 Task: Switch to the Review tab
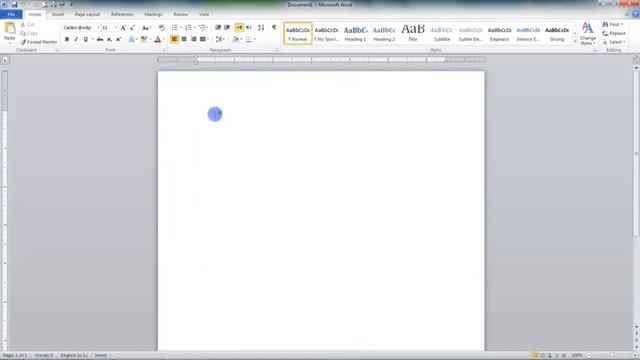point(180,14)
